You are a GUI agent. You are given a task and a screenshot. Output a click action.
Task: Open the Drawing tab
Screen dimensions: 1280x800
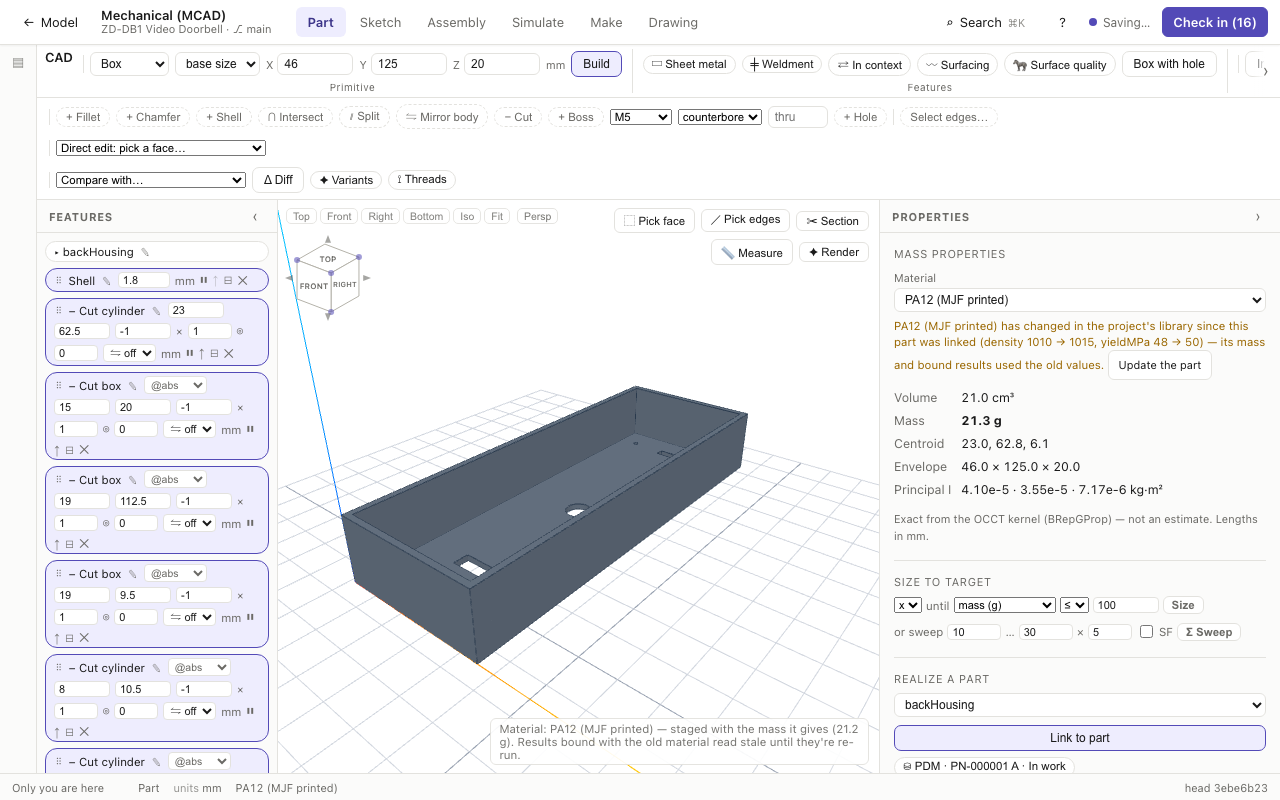(x=673, y=22)
